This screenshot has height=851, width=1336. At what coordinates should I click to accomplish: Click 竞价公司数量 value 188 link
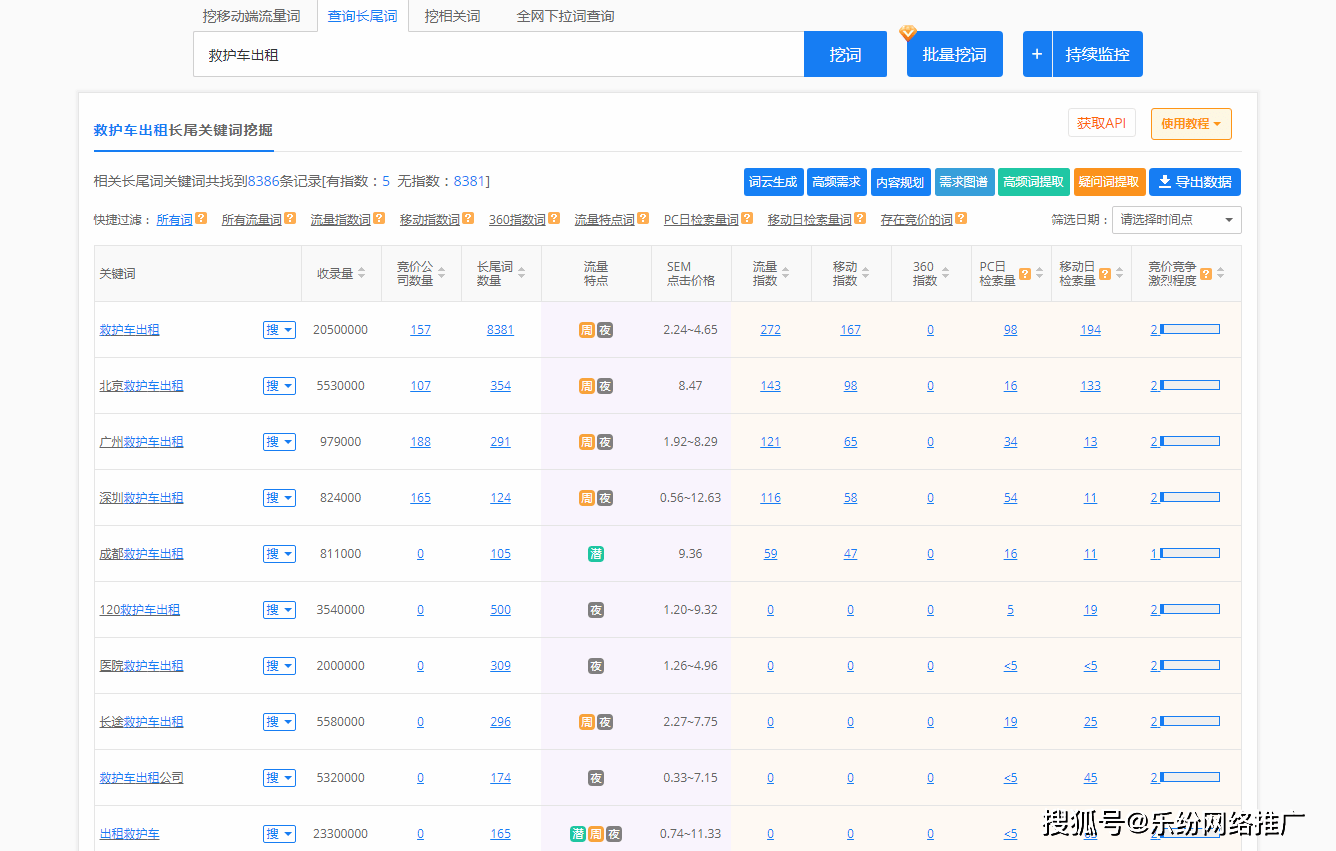(x=420, y=442)
